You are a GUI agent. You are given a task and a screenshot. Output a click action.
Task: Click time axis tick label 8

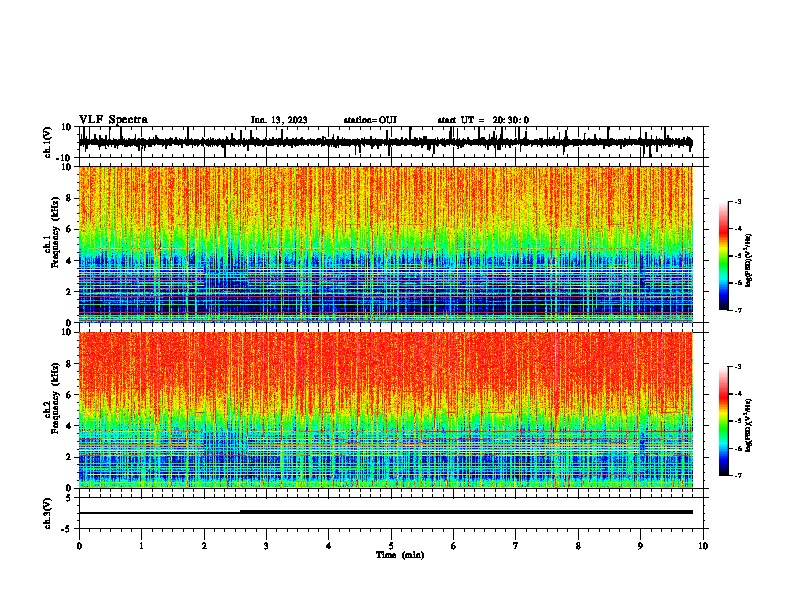pyautogui.click(x=578, y=546)
